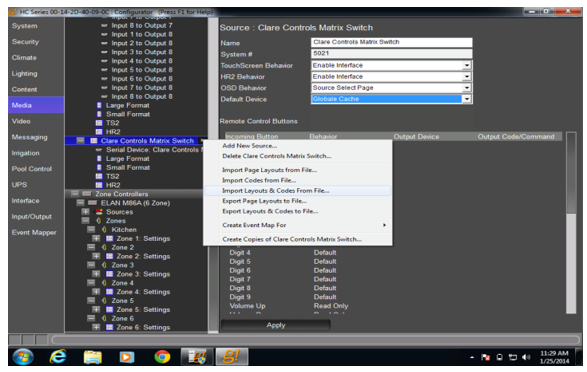Click the Zone Controllers folder icon
This screenshot has height=372, width=587.
click(x=87, y=194)
